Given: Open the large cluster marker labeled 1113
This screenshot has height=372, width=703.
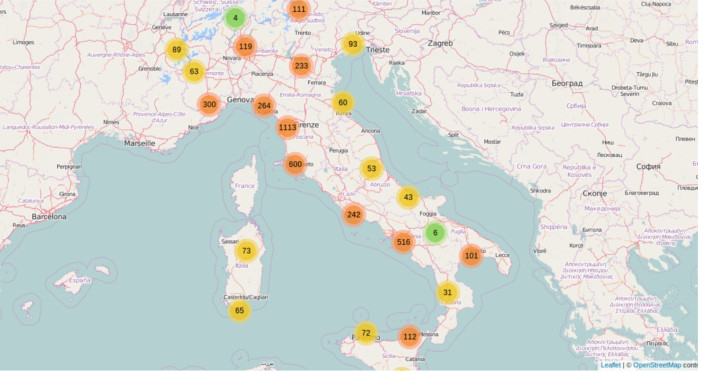Looking at the screenshot, I should 287,127.
